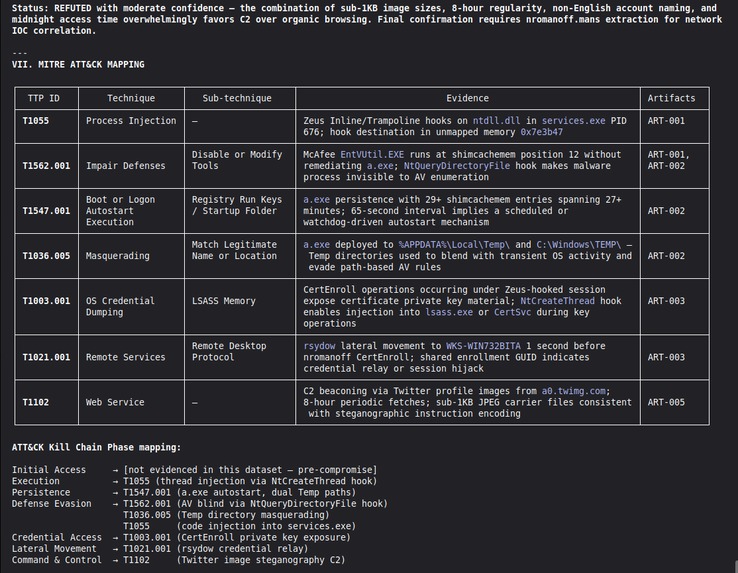Click the scrollbar thumb at bottom right

click(x=736, y=566)
